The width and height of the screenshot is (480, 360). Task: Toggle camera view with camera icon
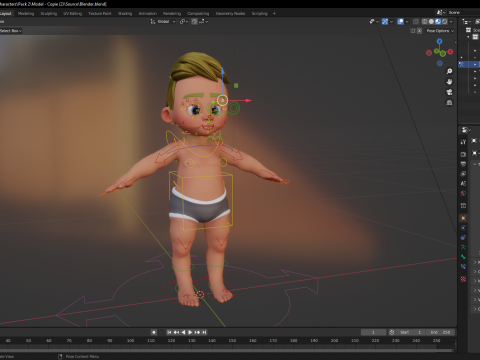pyautogui.click(x=449, y=92)
